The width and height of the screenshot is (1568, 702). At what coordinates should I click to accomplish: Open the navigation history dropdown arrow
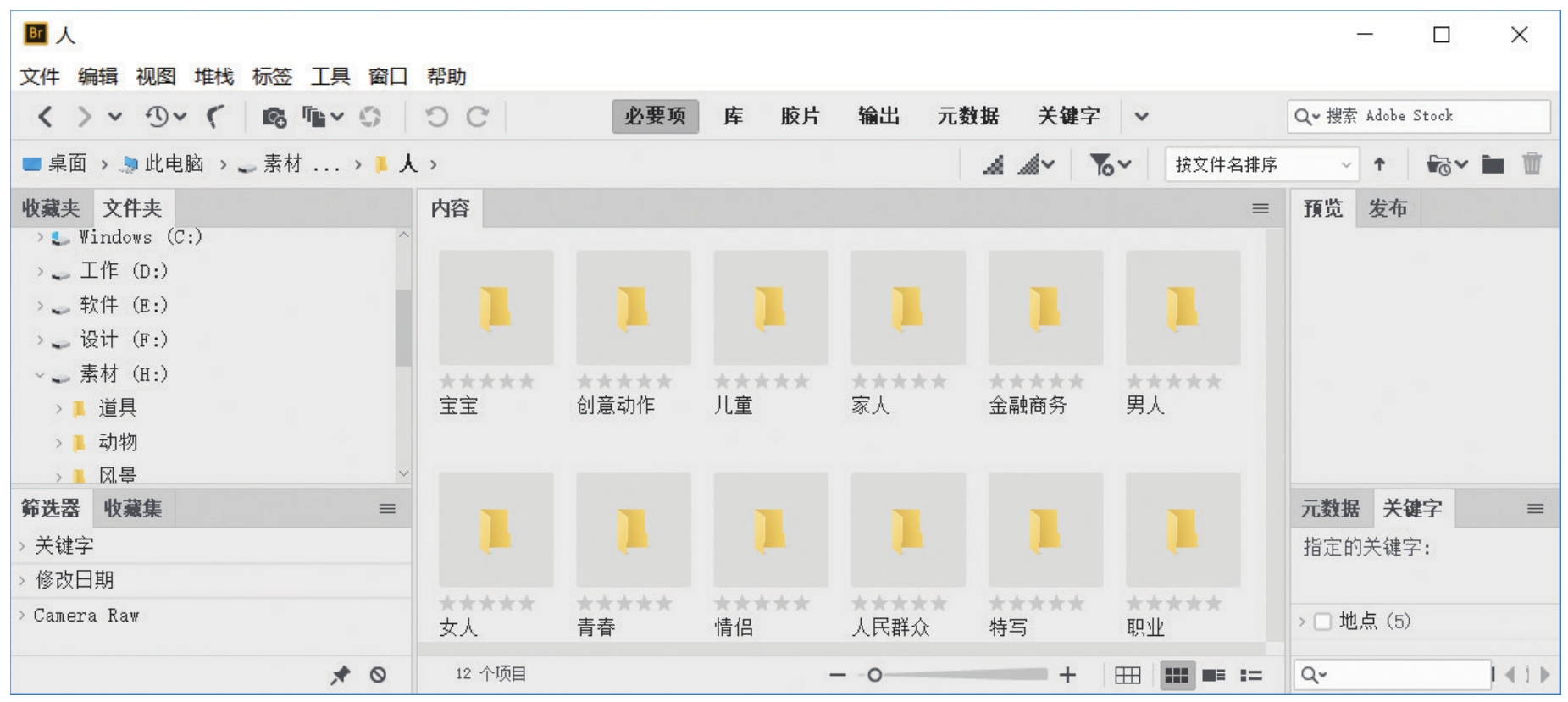click(115, 116)
